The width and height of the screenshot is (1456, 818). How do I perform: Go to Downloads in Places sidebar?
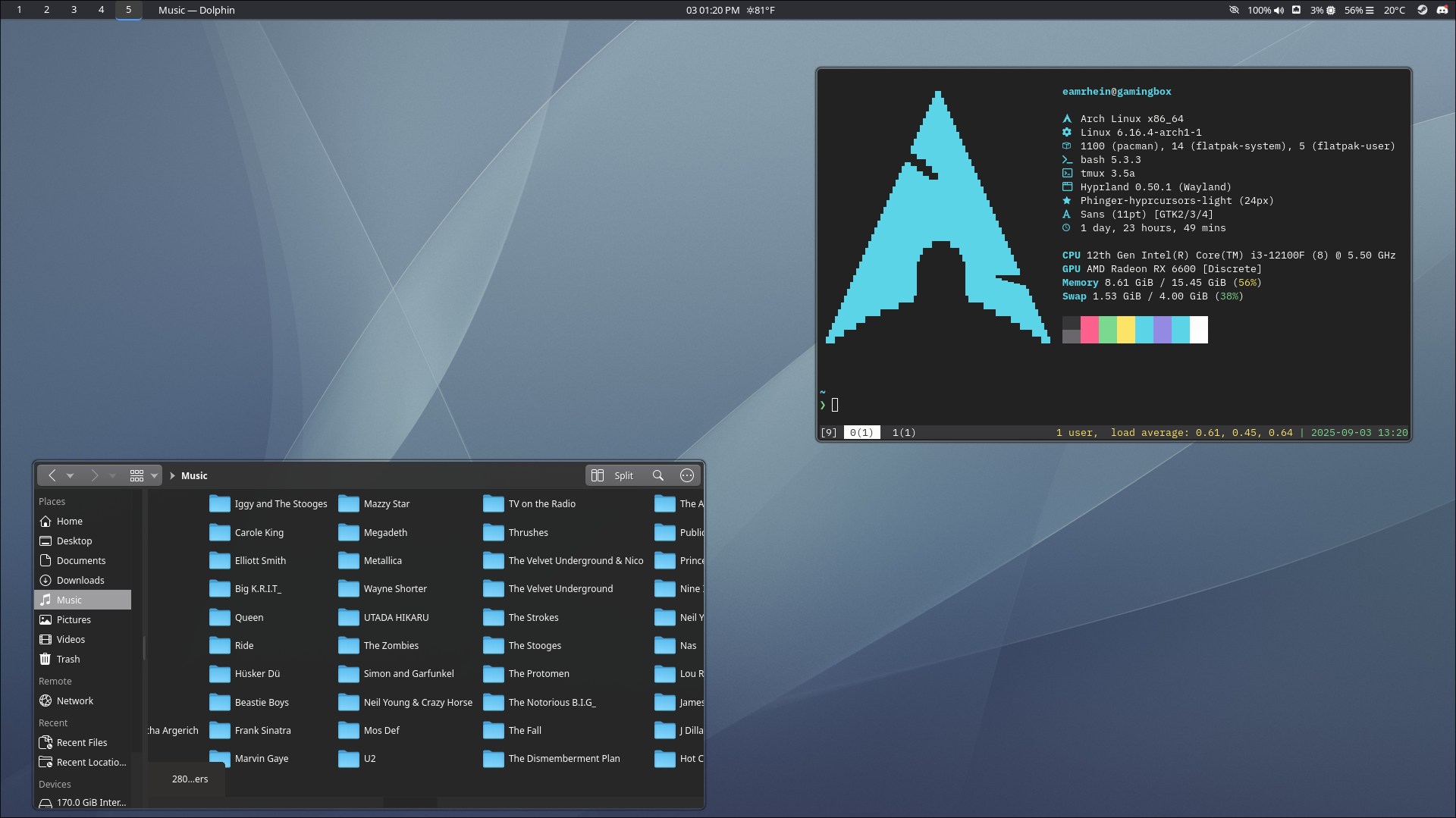pos(80,581)
